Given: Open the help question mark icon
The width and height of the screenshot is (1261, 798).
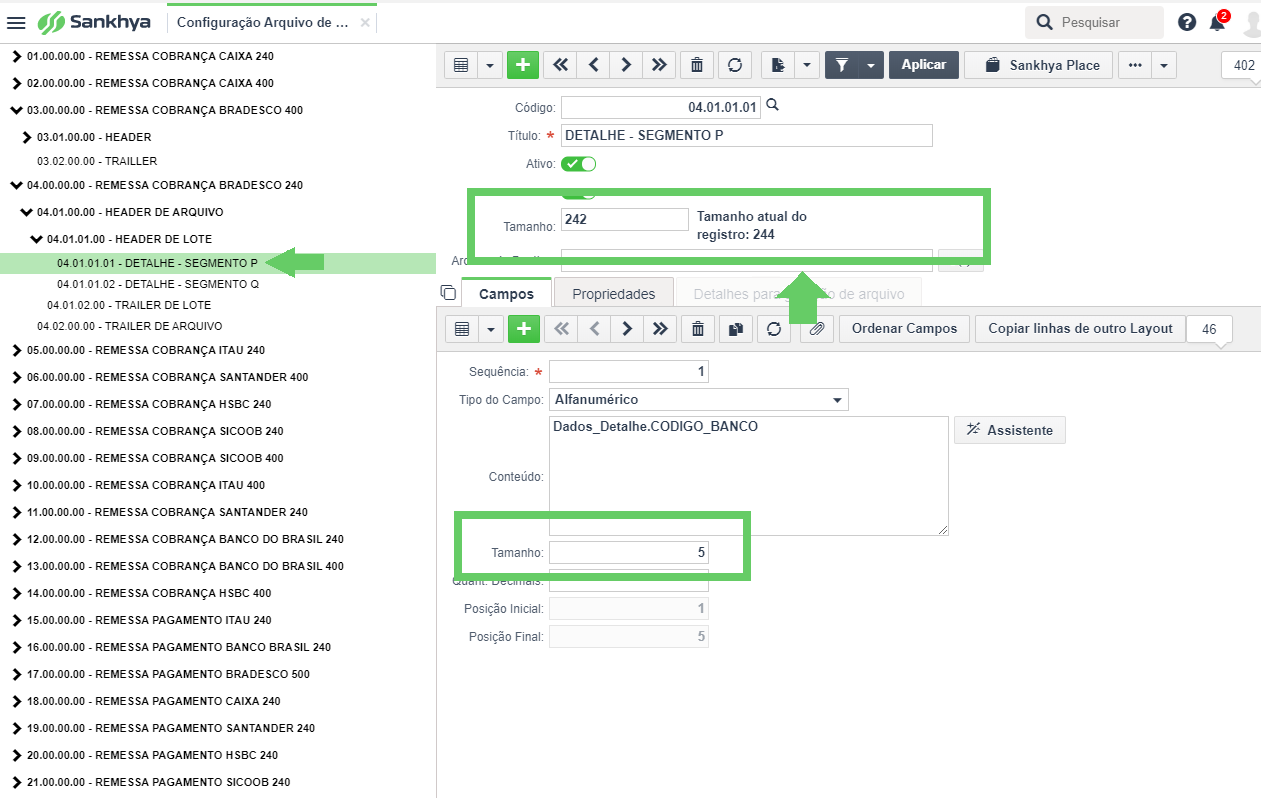Looking at the screenshot, I should (x=1187, y=22).
